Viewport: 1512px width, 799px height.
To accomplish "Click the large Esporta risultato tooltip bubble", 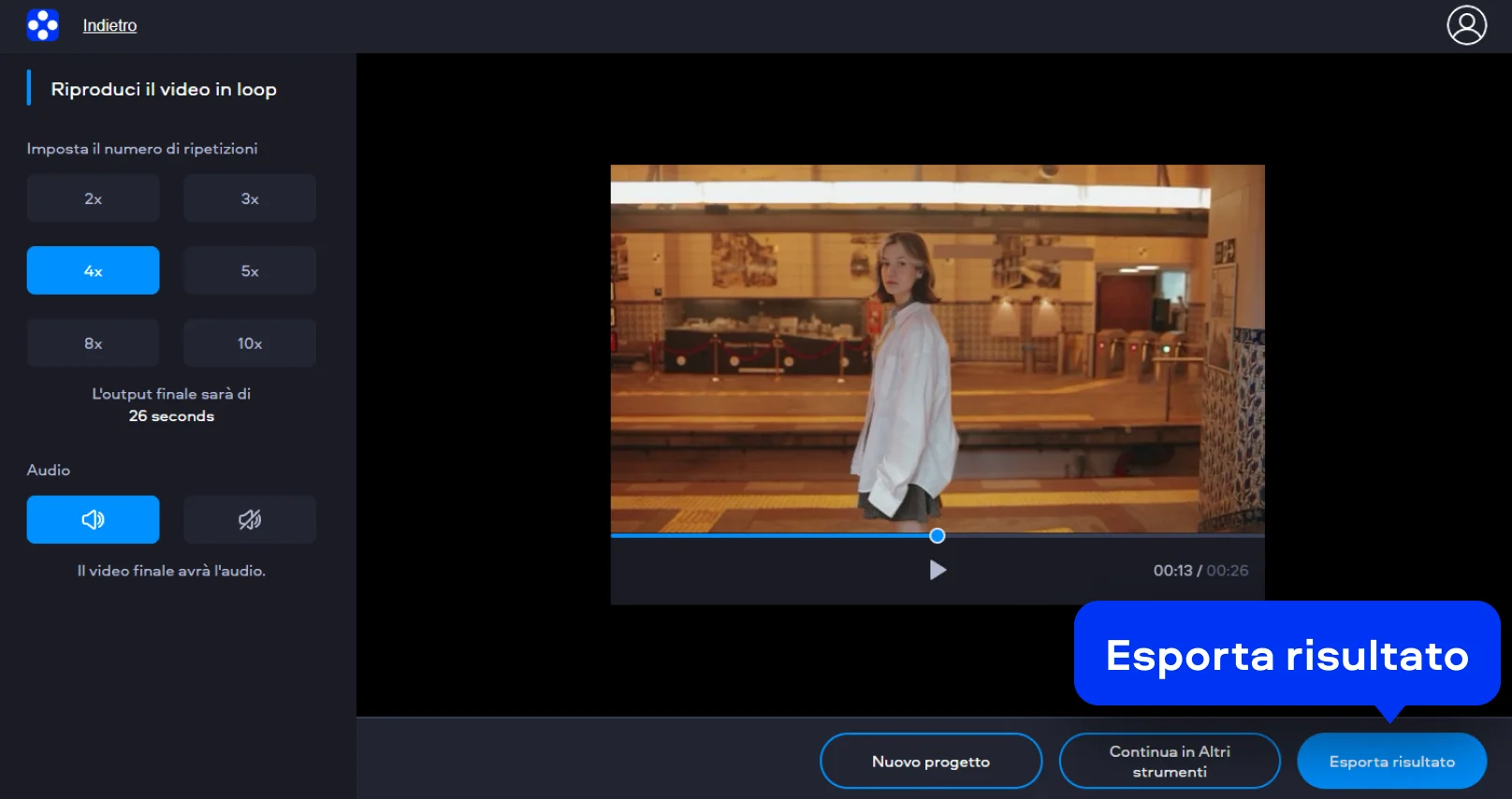I will pyautogui.click(x=1287, y=654).
